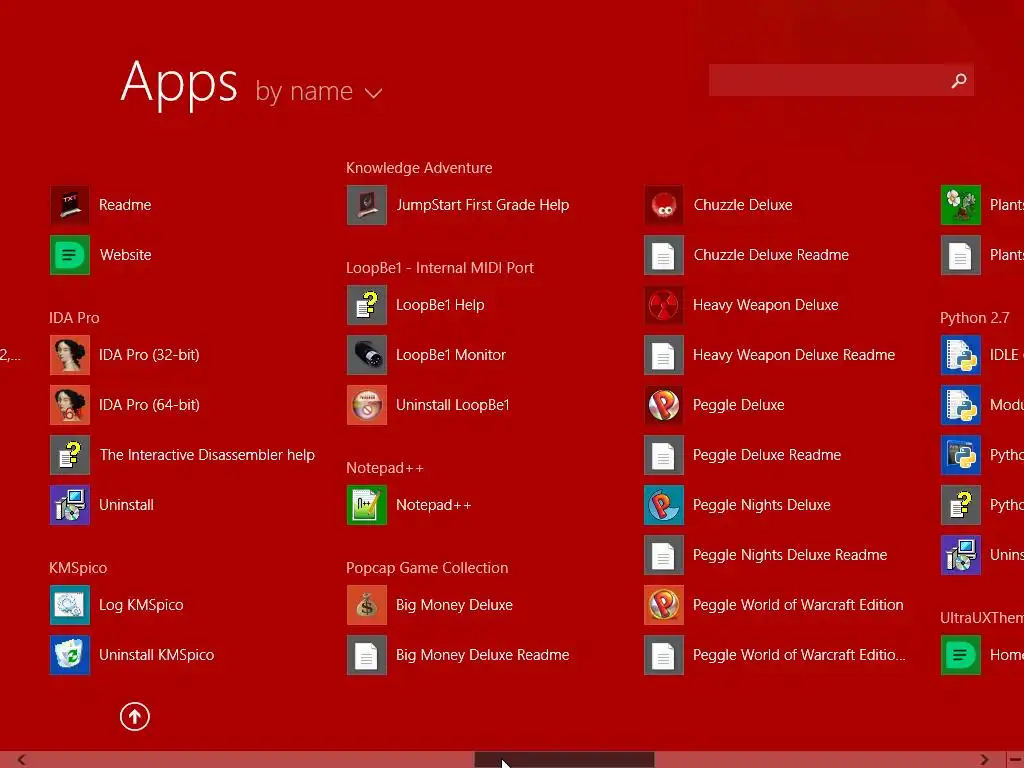1024x768 pixels.
Task: Open Peggle Nights Deluxe Readme icon
Action: [664, 554]
